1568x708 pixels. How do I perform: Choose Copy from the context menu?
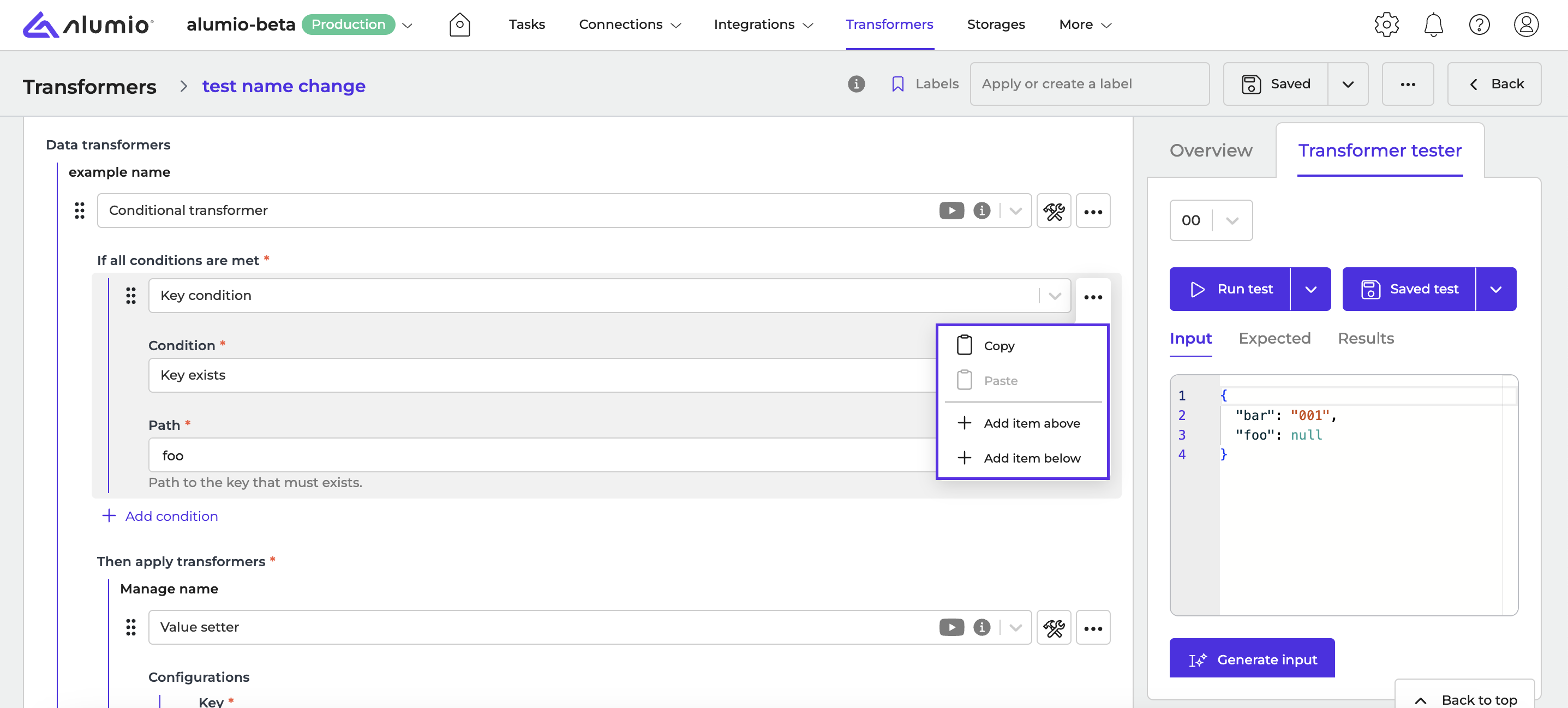(x=1022, y=346)
